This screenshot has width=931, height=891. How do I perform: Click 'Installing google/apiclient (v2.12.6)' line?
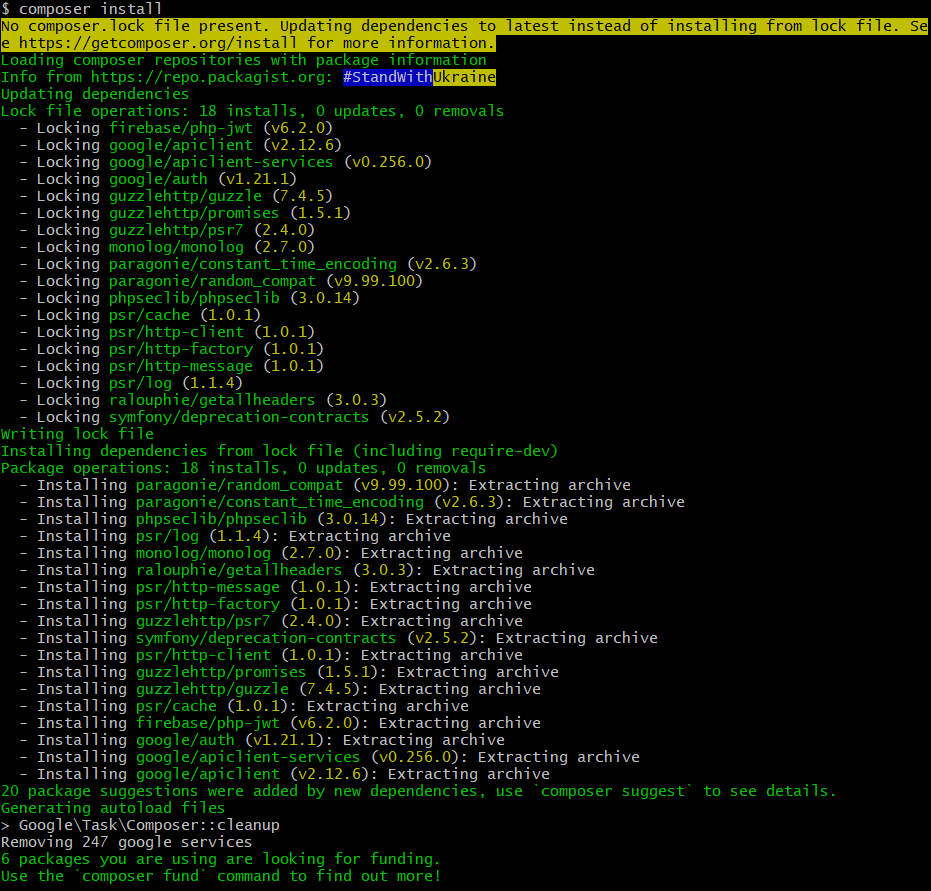click(x=284, y=775)
